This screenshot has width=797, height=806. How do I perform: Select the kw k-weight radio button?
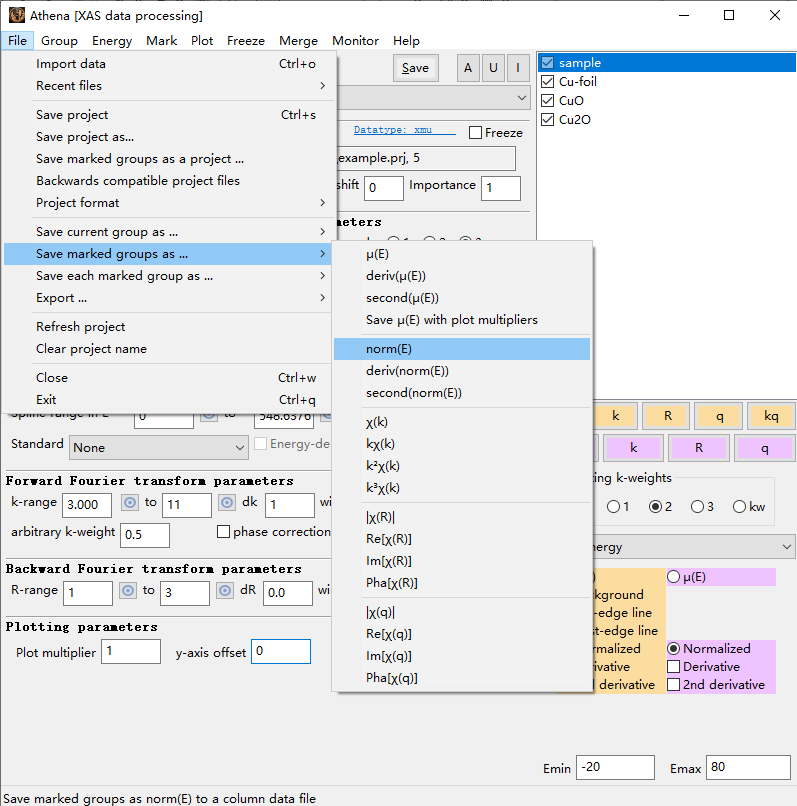pos(739,507)
